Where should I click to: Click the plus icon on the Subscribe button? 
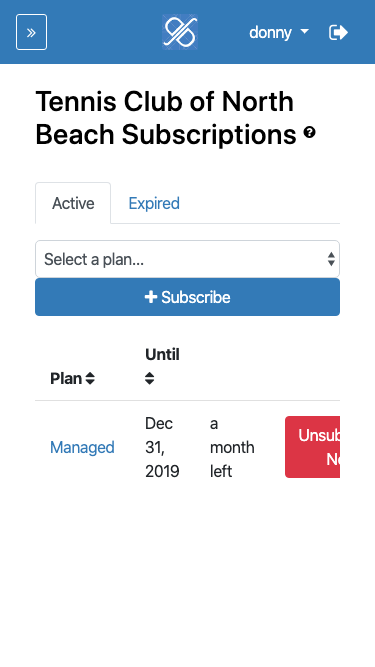(x=151, y=297)
